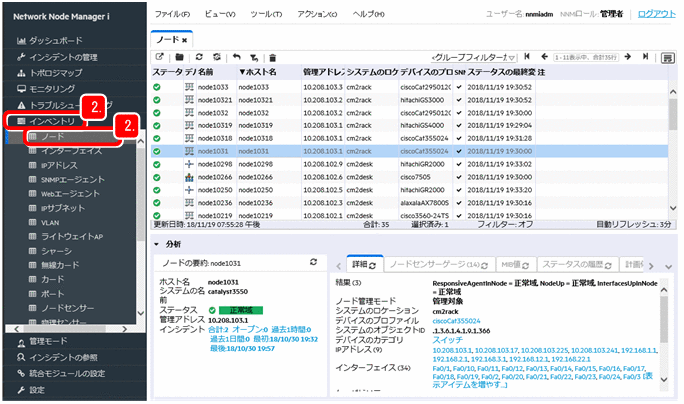Click the ログアウト logout link

[655, 14]
